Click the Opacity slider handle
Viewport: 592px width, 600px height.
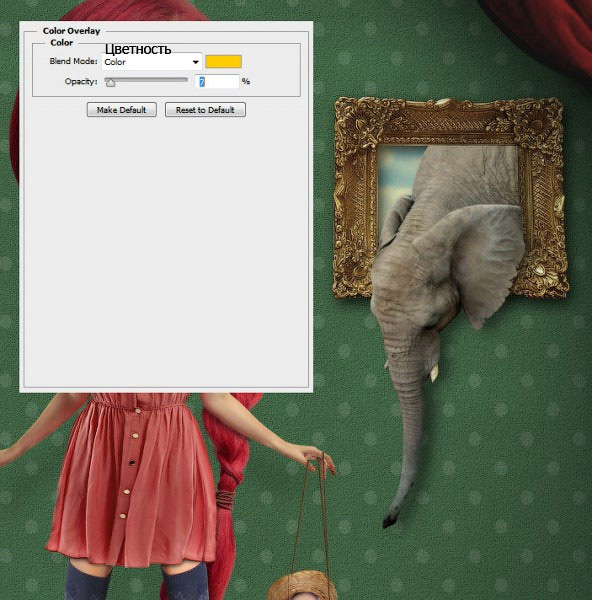[x=110, y=82]
